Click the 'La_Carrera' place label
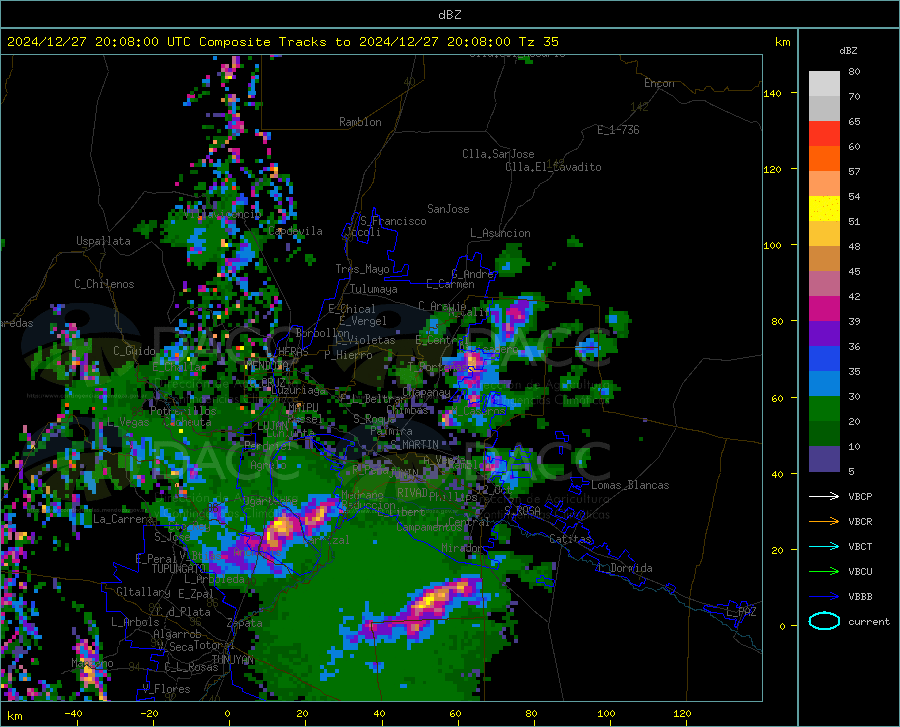Viewport: 900px width, 727px height. [123, 519]
